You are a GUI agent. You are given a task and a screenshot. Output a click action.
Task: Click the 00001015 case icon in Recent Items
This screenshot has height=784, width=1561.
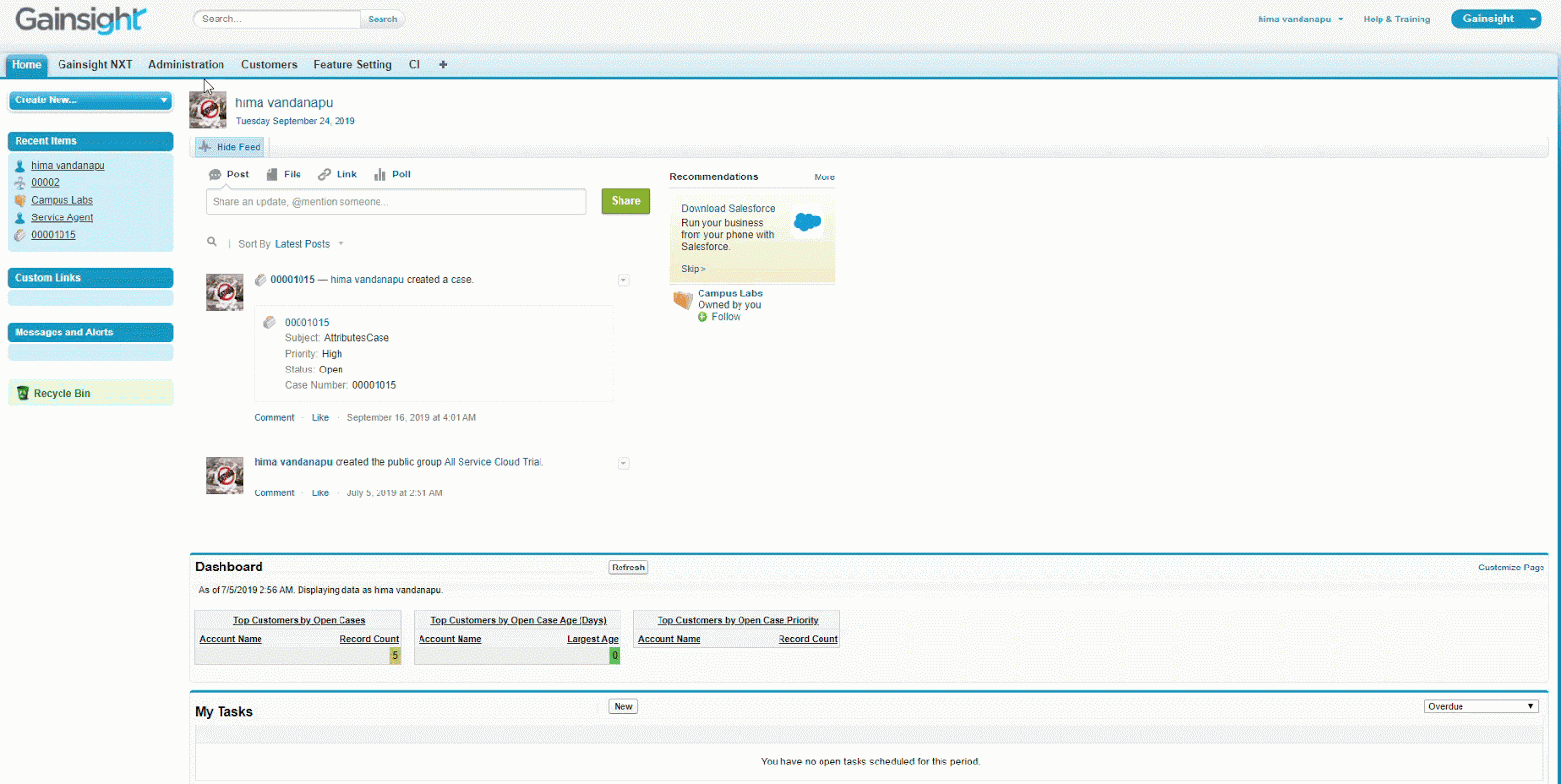tap(20, 235)
